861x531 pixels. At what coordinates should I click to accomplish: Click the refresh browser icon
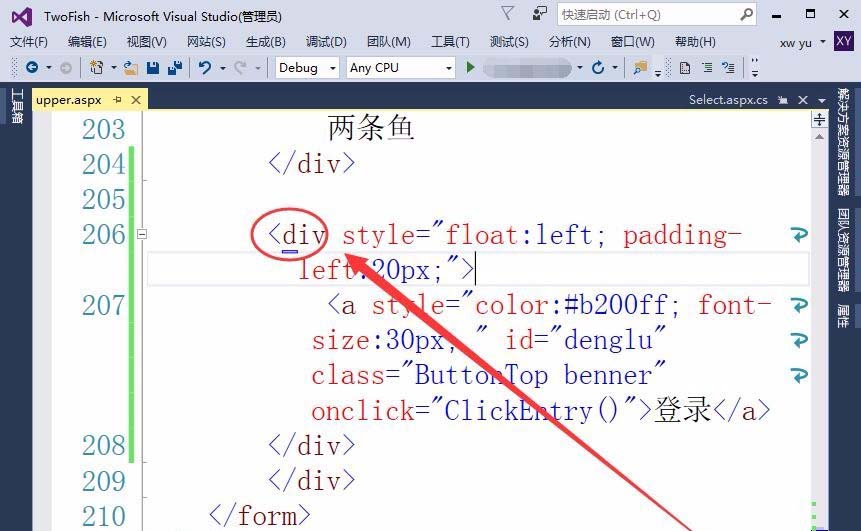(x=598, y=68)
